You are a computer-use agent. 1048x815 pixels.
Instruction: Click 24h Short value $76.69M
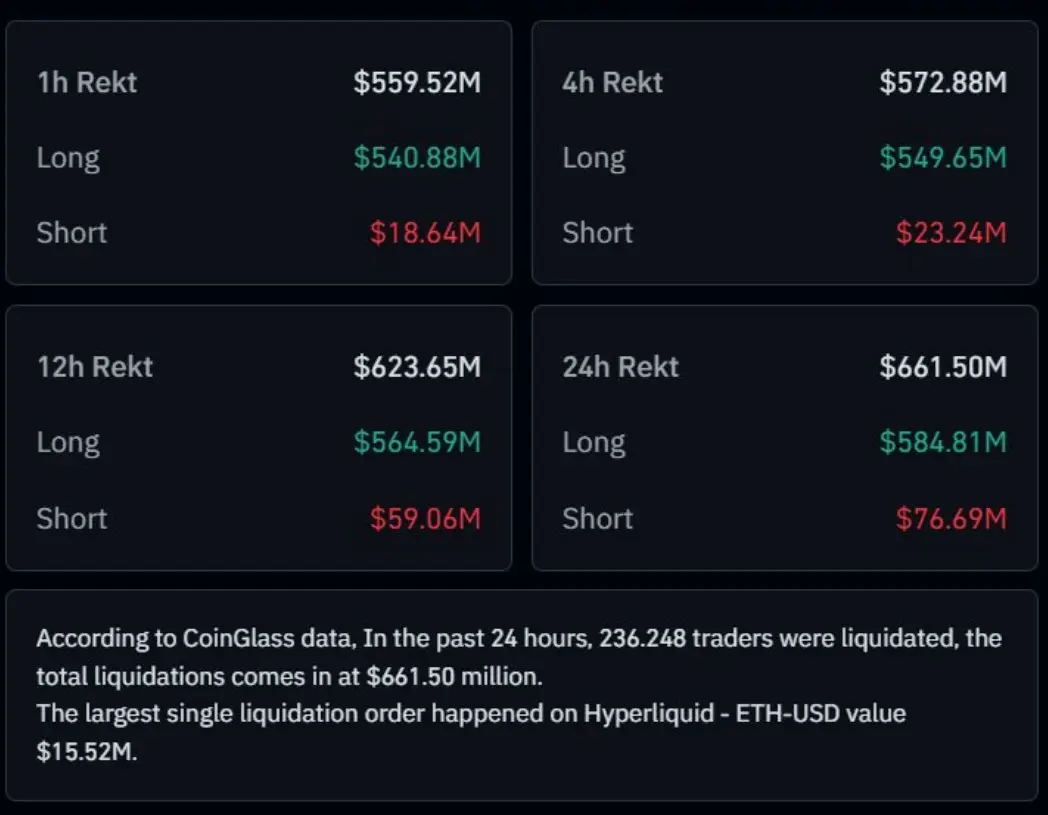951,518
